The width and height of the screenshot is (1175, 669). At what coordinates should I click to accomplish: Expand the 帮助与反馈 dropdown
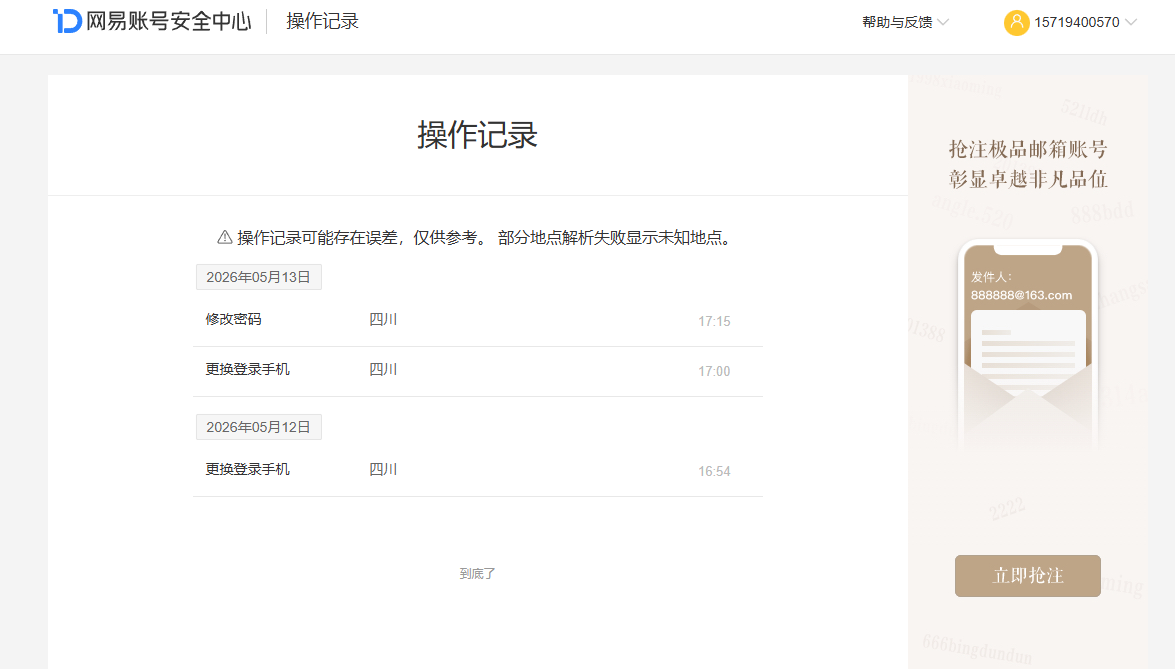(x=904, y=22)
